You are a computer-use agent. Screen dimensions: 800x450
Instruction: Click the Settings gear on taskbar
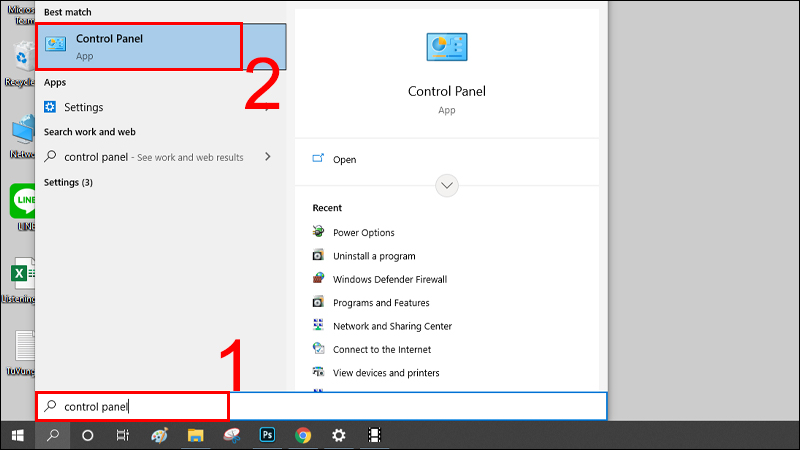[339, 435]
